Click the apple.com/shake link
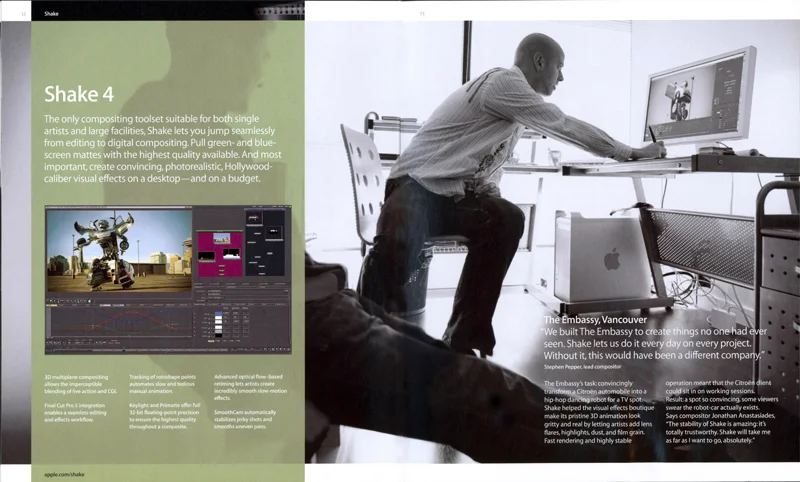 pyautogui.click(x=64, y=474)
